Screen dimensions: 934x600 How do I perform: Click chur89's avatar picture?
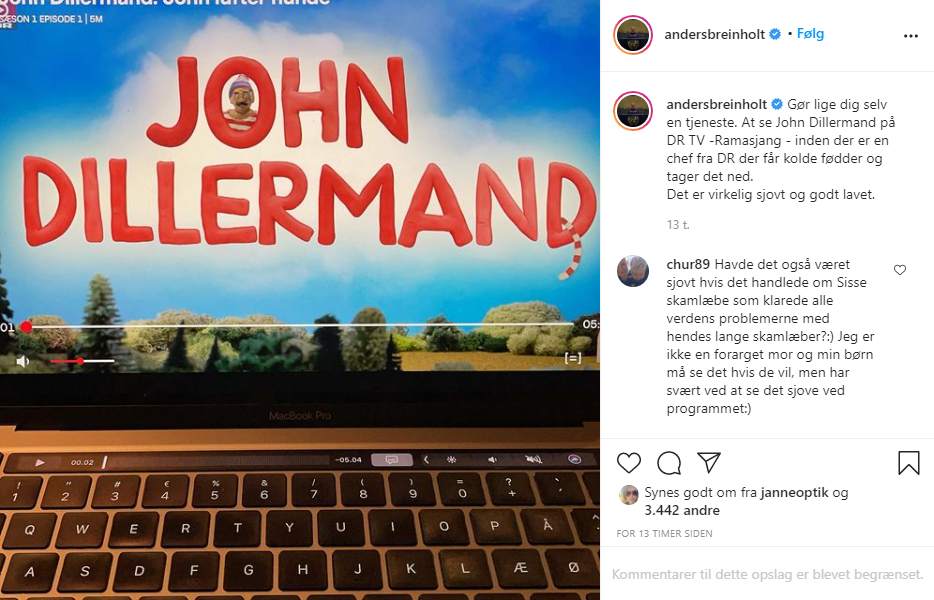point(633,271)
